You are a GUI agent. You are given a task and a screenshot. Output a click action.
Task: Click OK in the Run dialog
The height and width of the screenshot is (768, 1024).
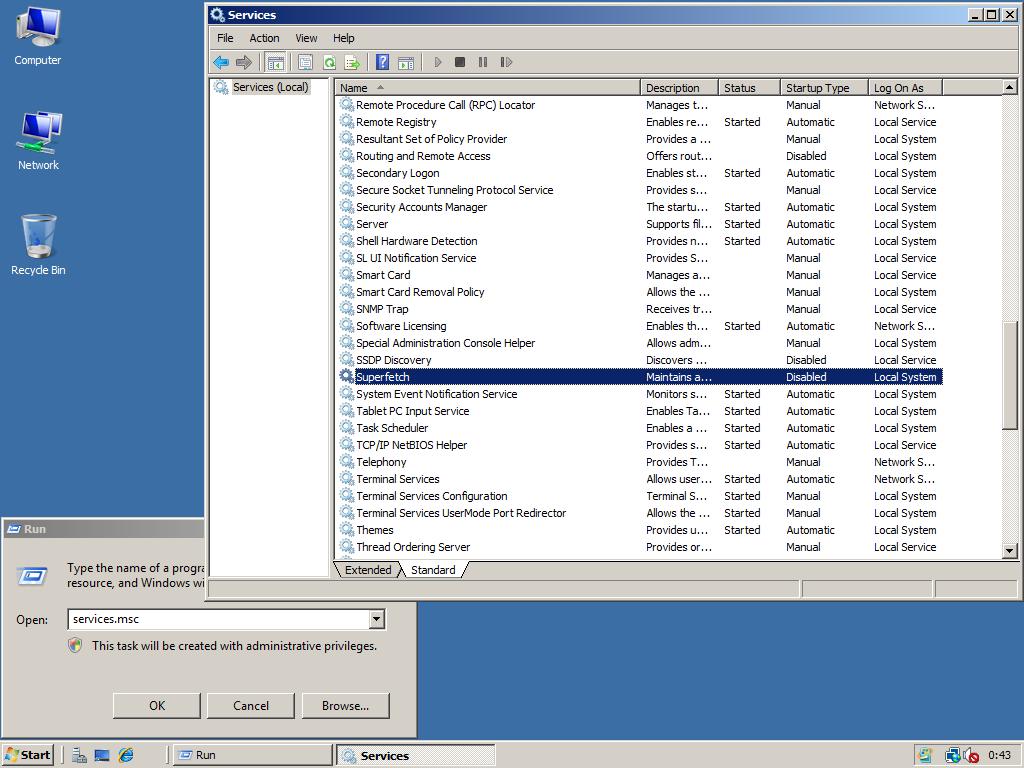[x=157, y=705]
